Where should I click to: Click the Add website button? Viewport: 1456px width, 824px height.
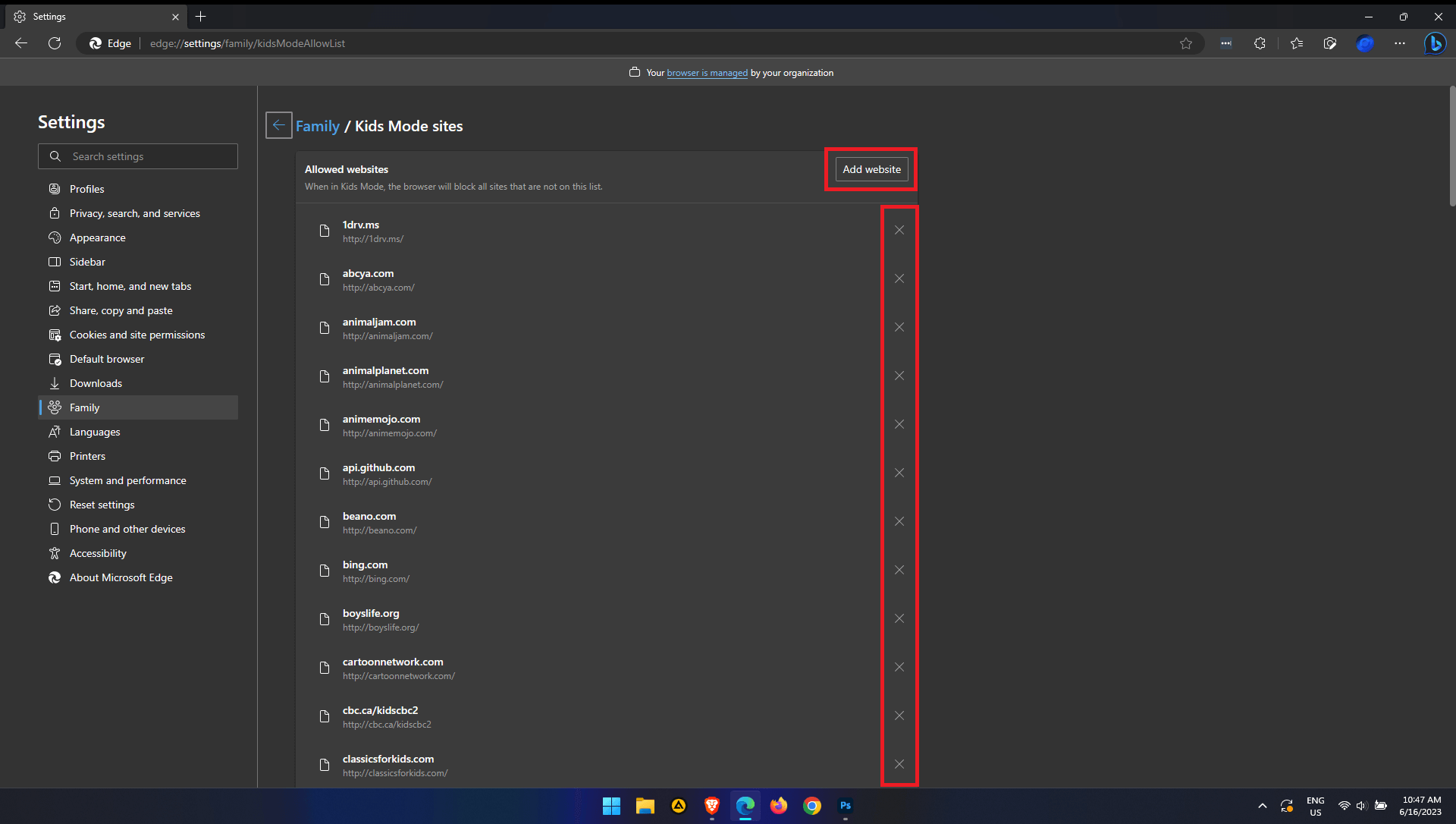pos(871,169)
